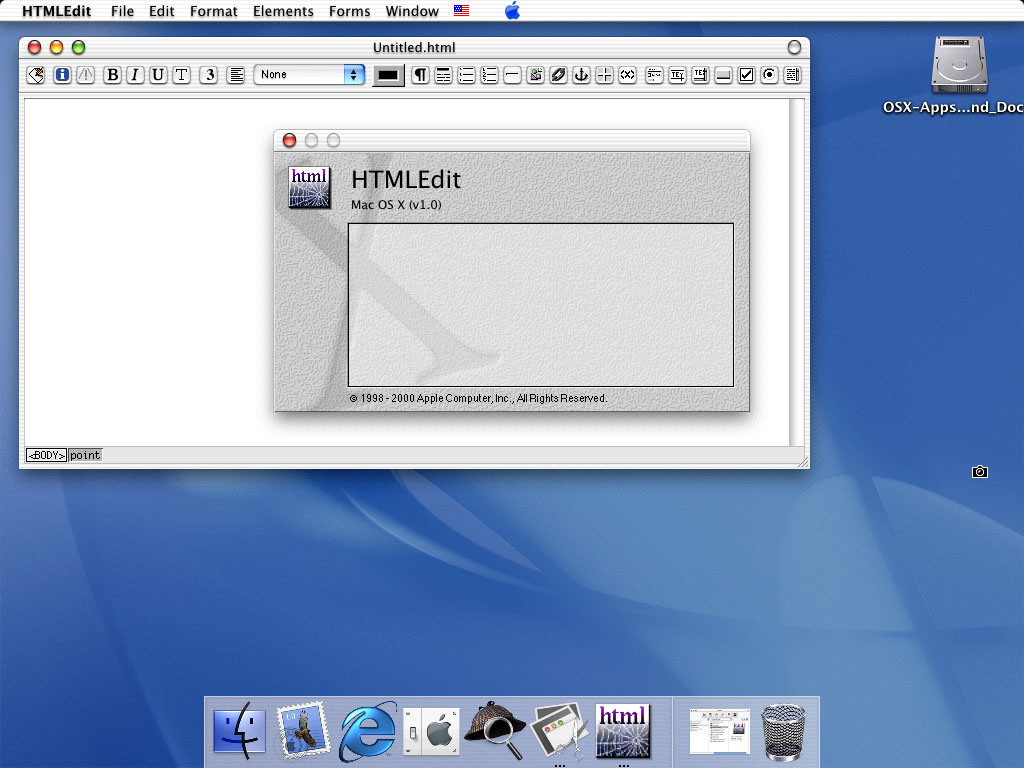The width and height of the screenshot is (1024, 768).
Task: Launch Internet Explorer from the Dock
Action: pyautogui.click(x=367, y=731)
